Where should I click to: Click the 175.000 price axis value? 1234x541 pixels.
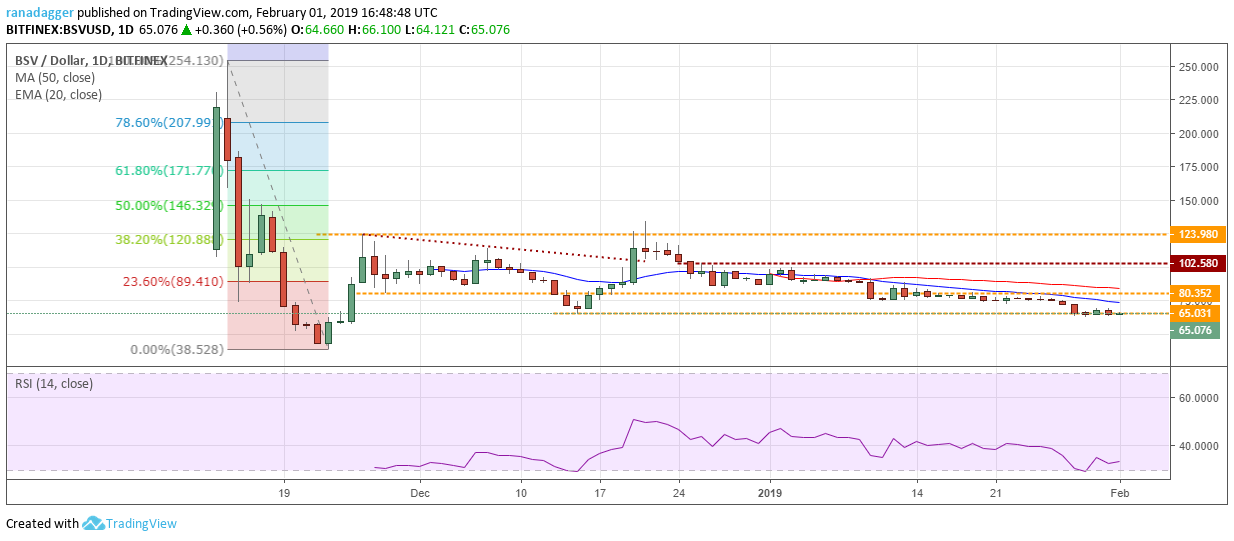1199,167
